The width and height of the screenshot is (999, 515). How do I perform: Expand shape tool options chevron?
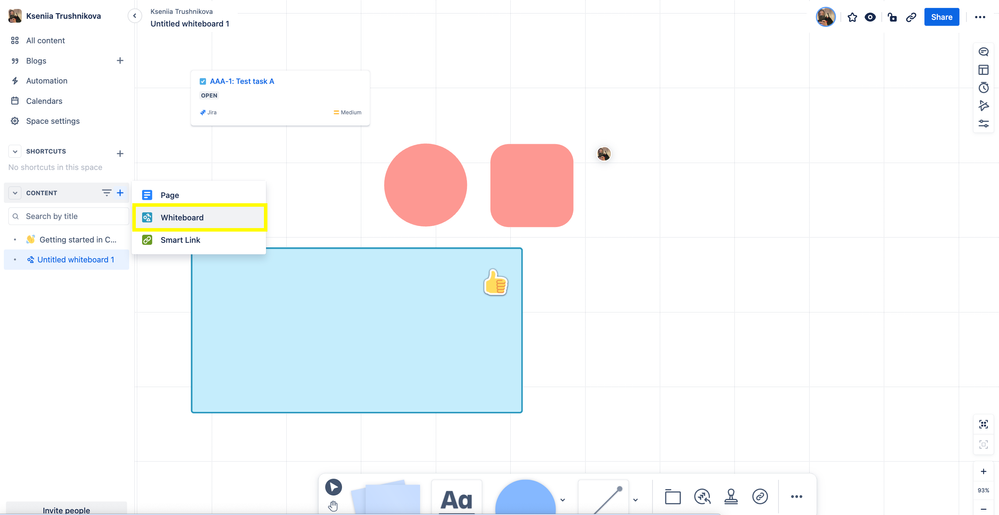pyautogui.click(x=562, y=499)
